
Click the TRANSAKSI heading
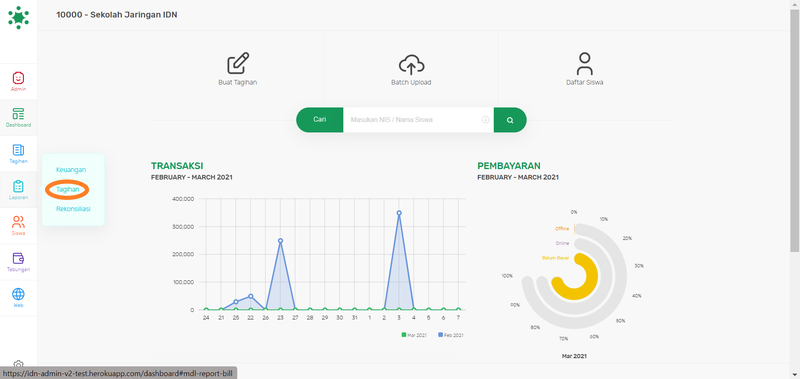(177, 166)
